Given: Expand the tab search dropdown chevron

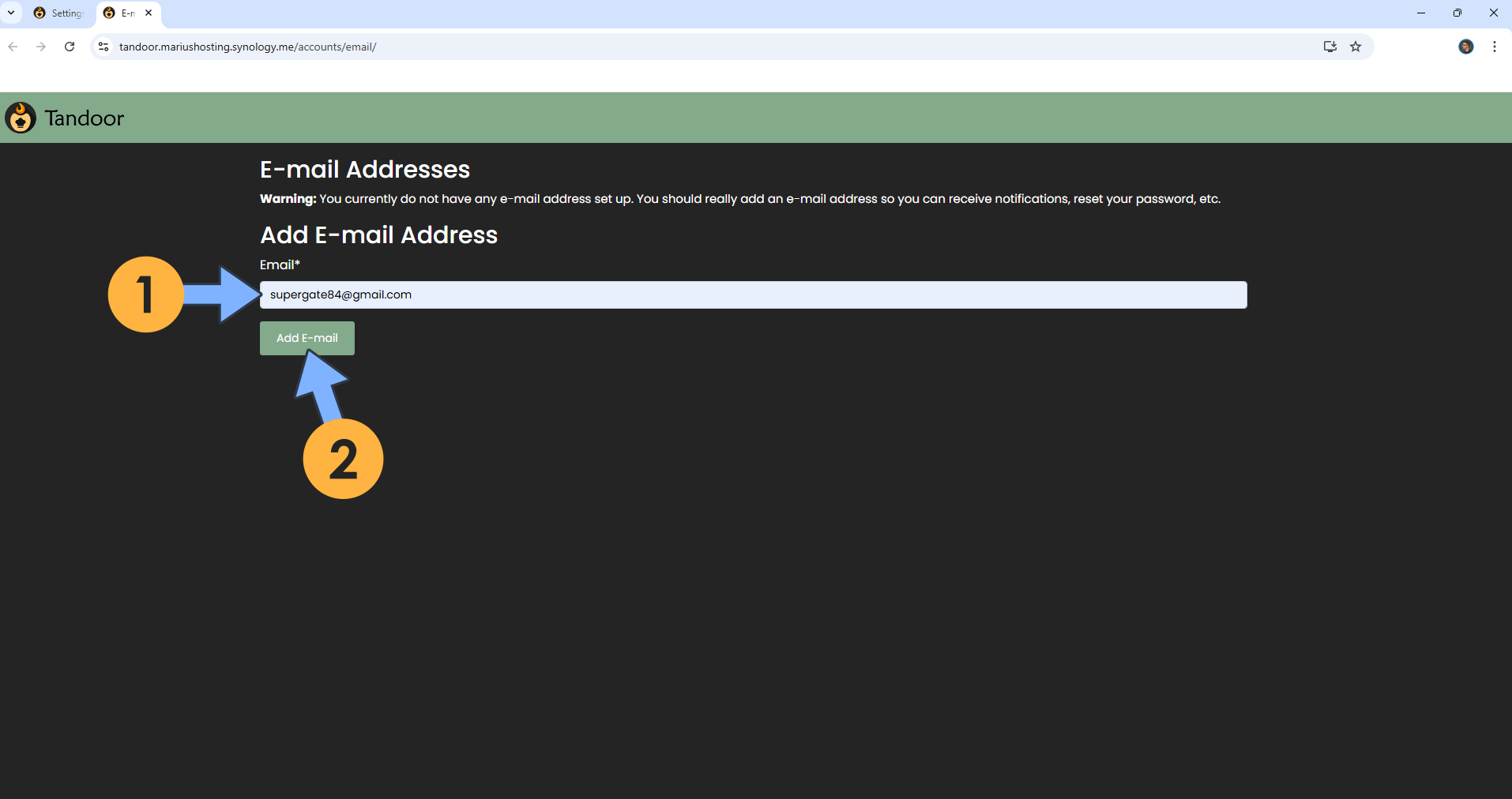Looking at the screenshot, I should [11, 13].
